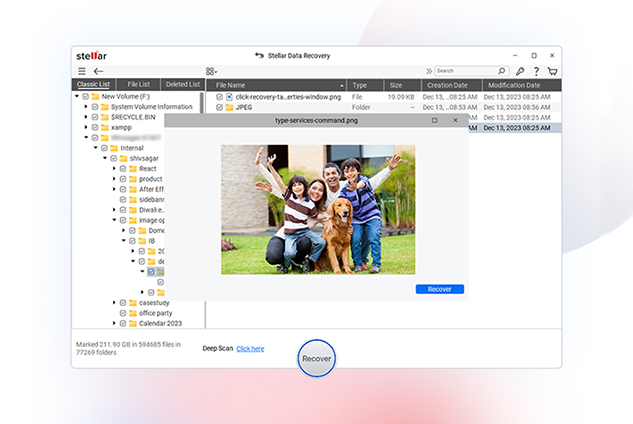Open help question mark icon

[536, 72]
